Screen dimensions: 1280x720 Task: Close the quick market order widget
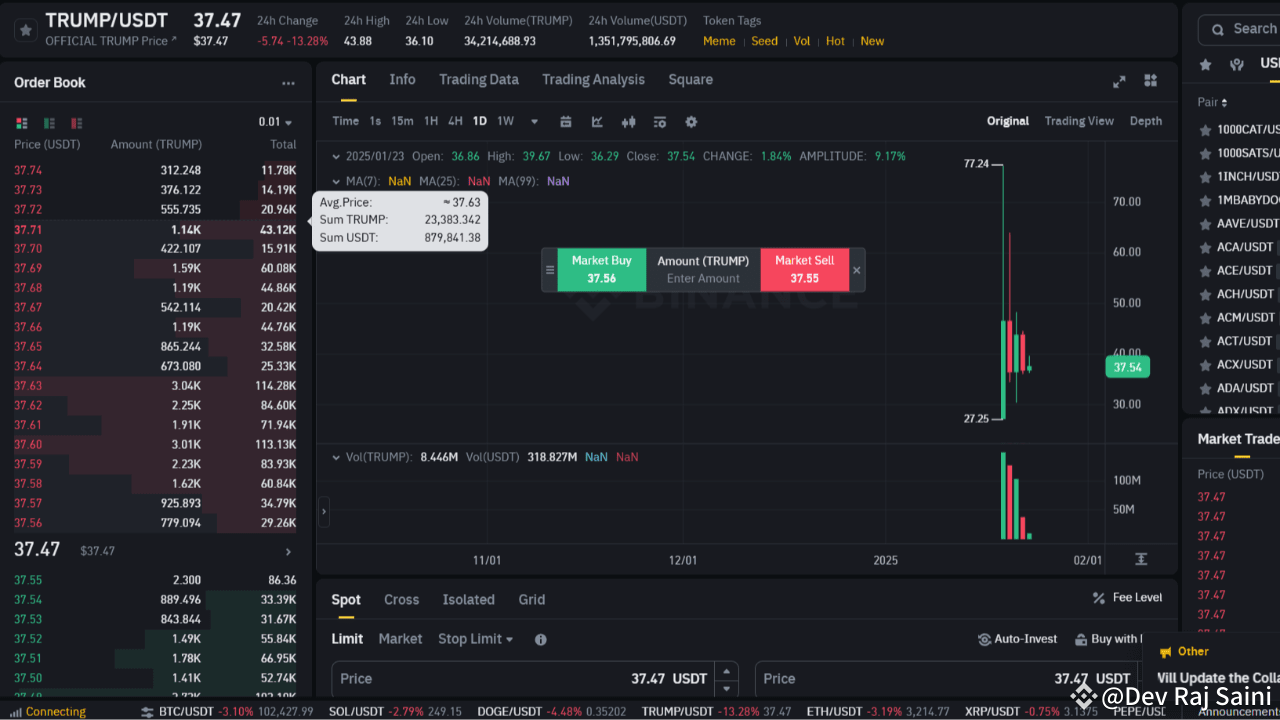pos(857,270)
